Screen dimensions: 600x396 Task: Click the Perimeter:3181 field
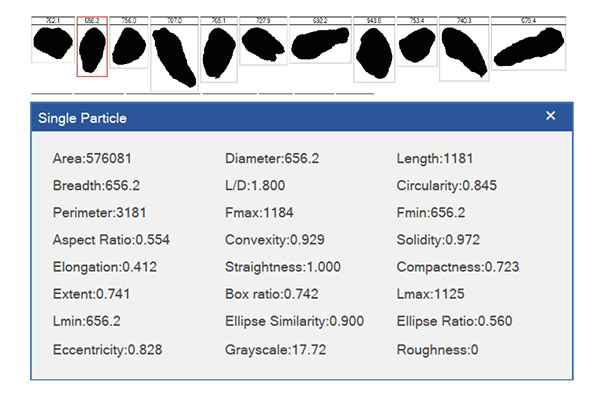pyautogui.click(x=99, y=213)
